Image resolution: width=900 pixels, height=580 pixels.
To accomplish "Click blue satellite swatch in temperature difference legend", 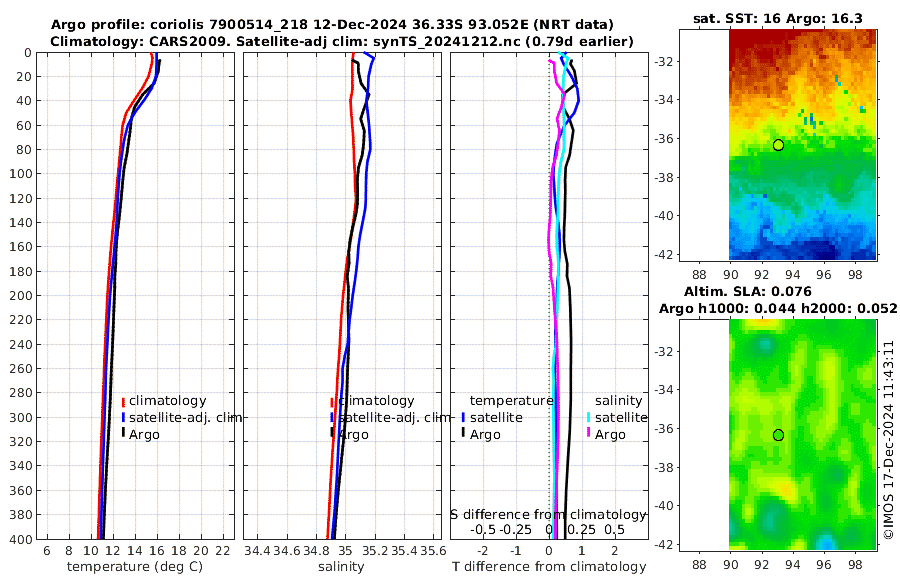I will click(x=463, y=417).
